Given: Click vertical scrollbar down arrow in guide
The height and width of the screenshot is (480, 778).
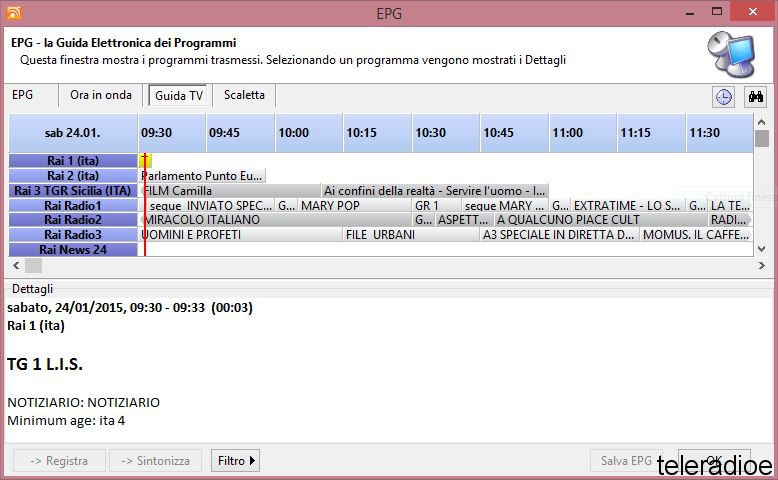Looking at the screenshot, I should (762, 249).
